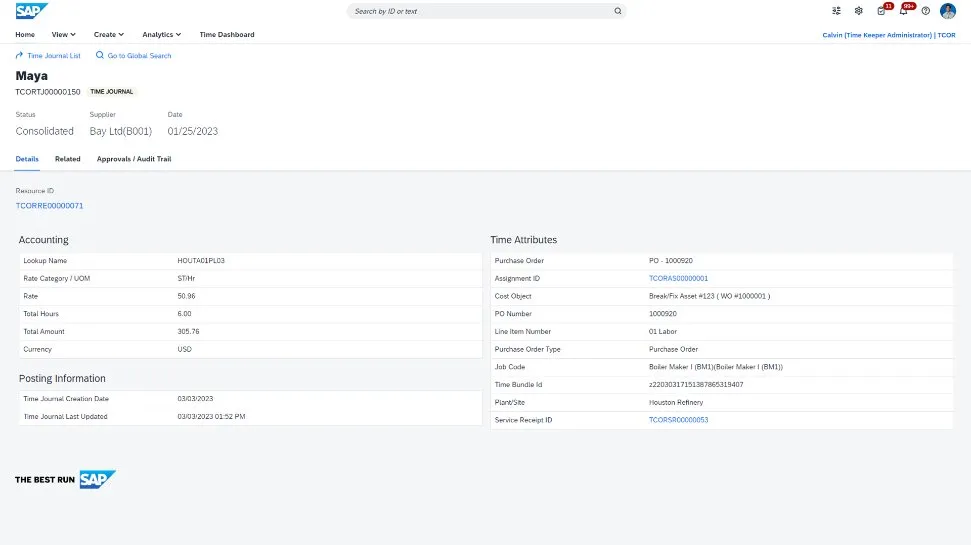Open the Time Dashboard menu item
The height and width of the screenshot is (545, 971).
227,34
